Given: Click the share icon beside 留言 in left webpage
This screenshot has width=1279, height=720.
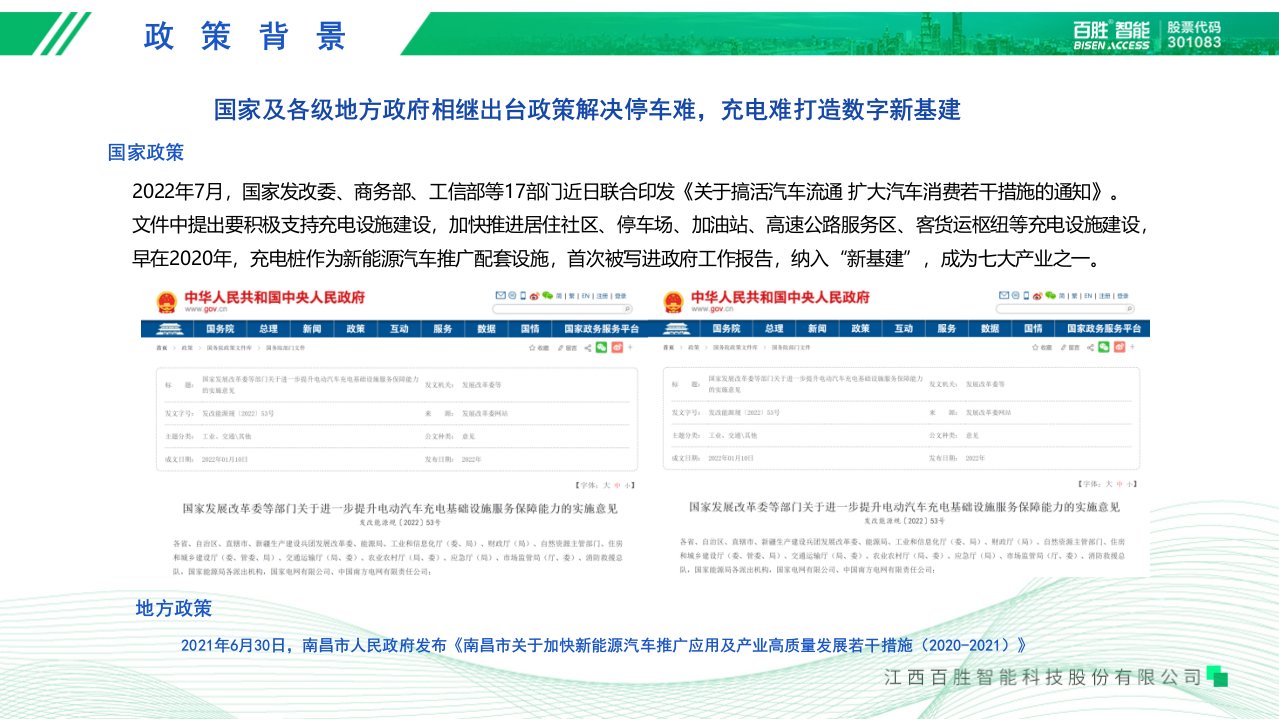Looking at the screenshot, I should pos(586,347).
